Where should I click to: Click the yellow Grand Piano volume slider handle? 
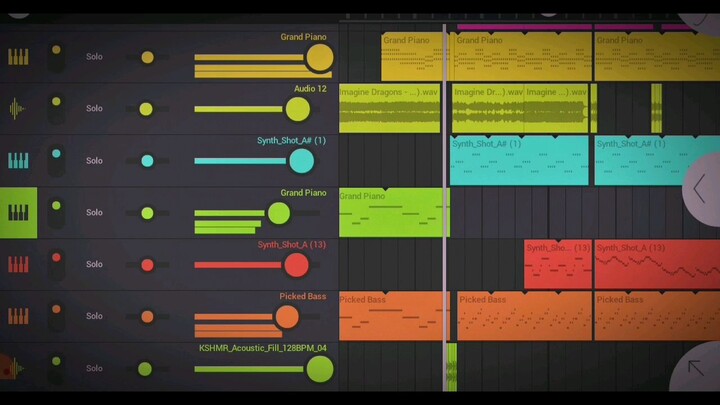[320, 57]
